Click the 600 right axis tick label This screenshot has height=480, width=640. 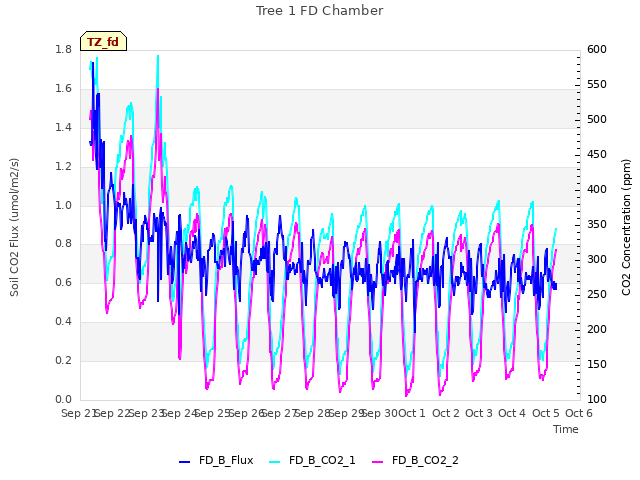[597, 49]
